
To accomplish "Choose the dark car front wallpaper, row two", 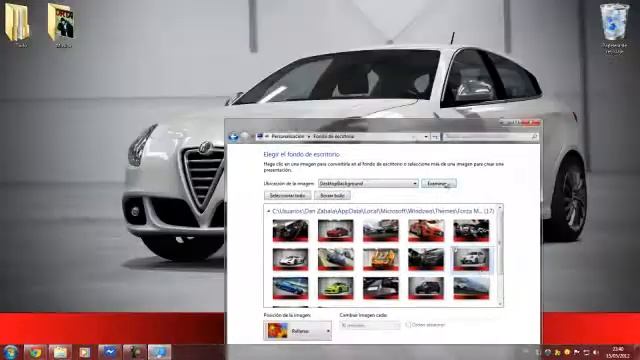I will point(426,259).
